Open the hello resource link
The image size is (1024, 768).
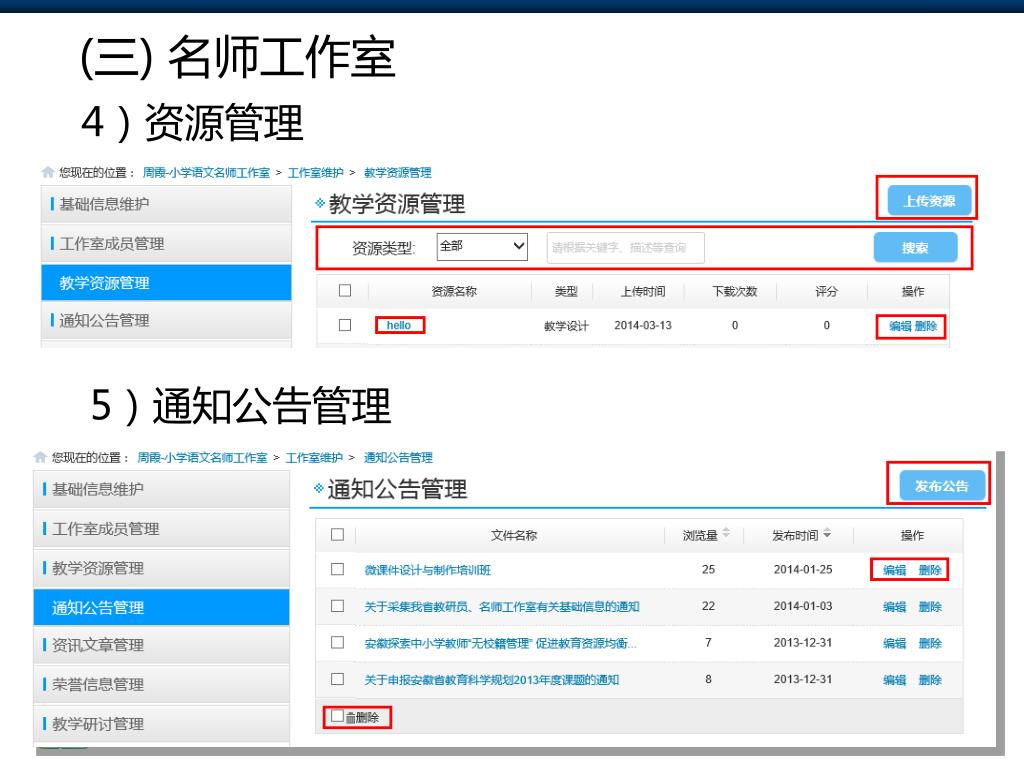[399, 325]
